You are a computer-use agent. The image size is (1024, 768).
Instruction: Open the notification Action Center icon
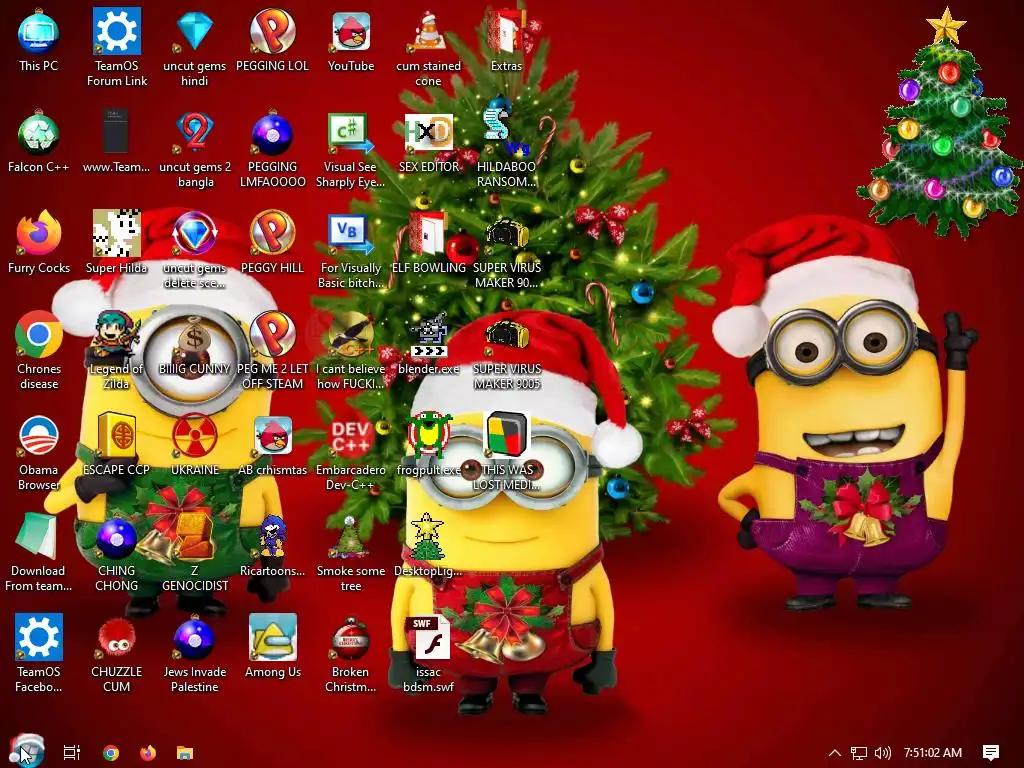(x=991, y=753)
